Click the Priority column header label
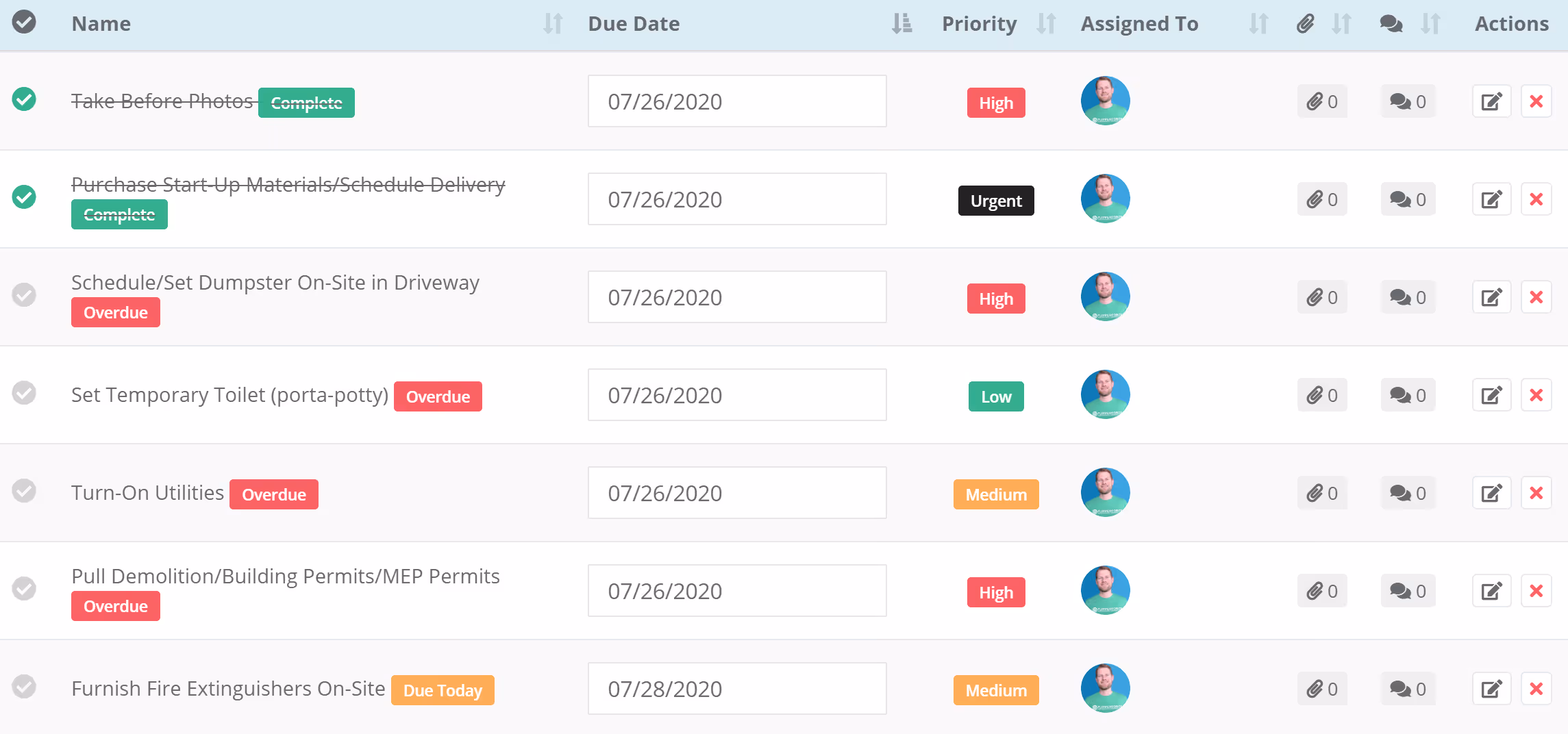 tap(979, 23)
